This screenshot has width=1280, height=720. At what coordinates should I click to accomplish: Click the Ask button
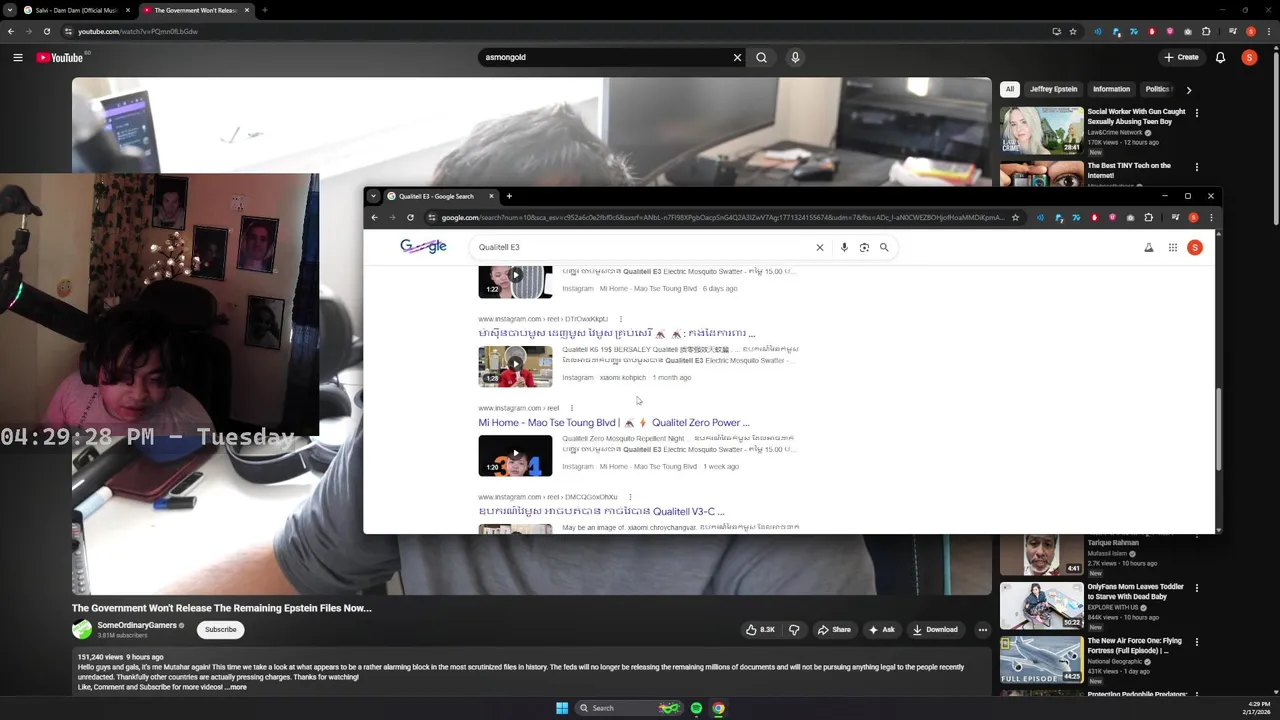coord(881,629)
